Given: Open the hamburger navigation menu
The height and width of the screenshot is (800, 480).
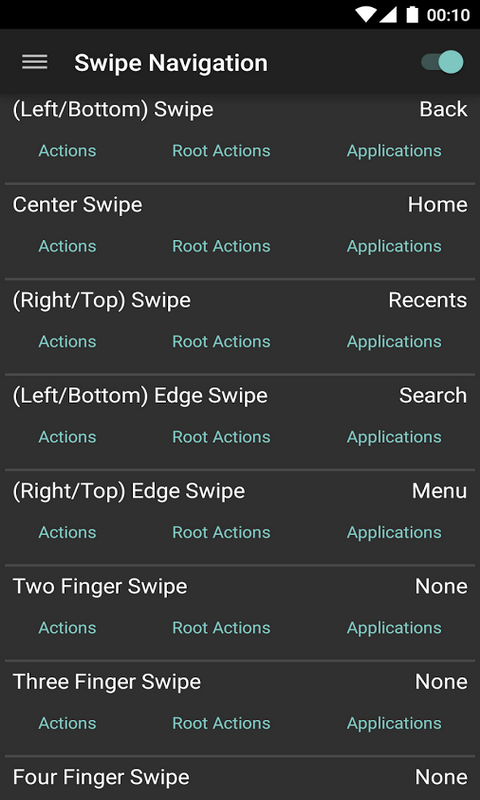Looking at the screenshot, I should [35, 62].
